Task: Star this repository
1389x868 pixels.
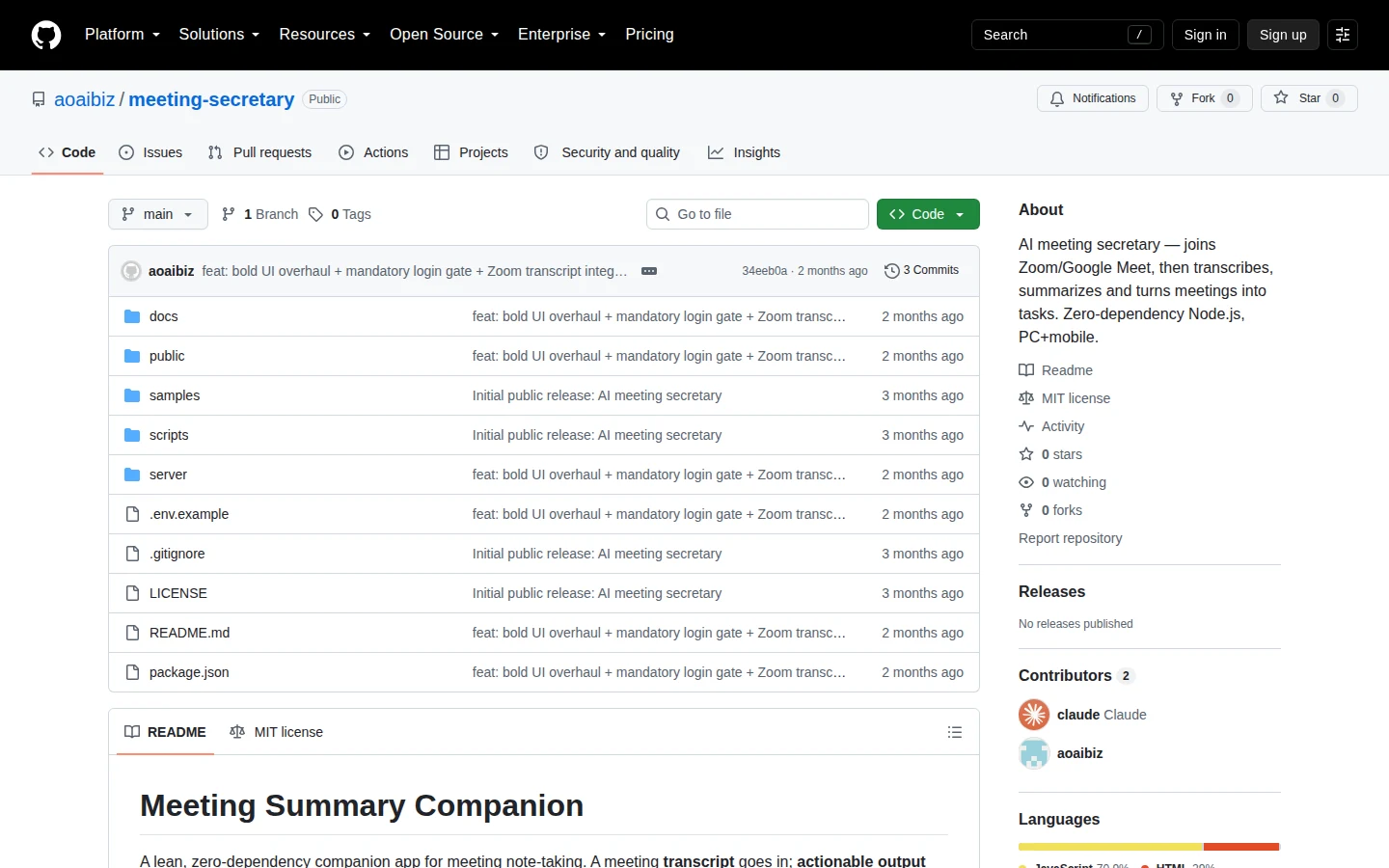Action: pyautogui.click(x=1309, y=98)
